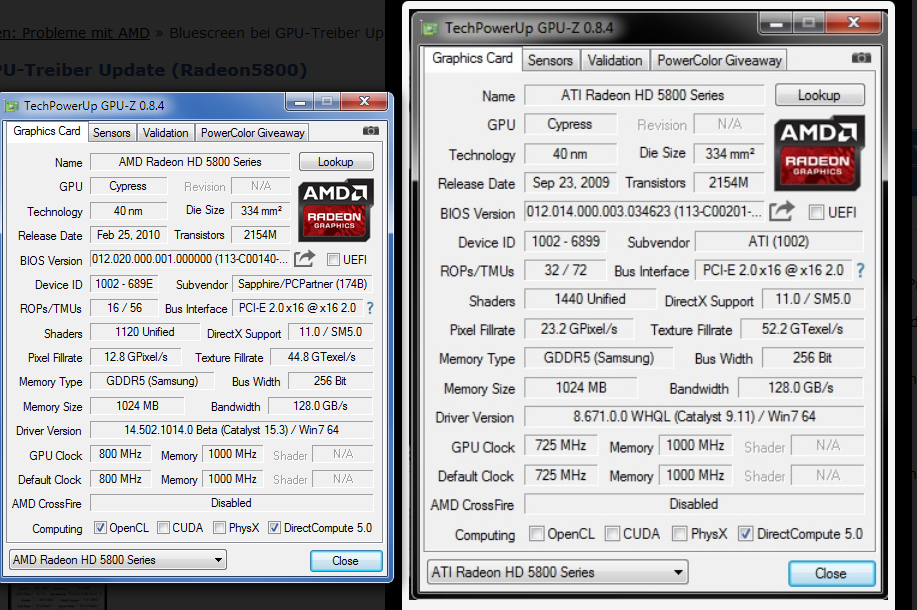Click Driver Version 14.502.1014.0 Beta field
Image resolution: width=917 pixels, height=610 pixels.
[x=232, y=430]
